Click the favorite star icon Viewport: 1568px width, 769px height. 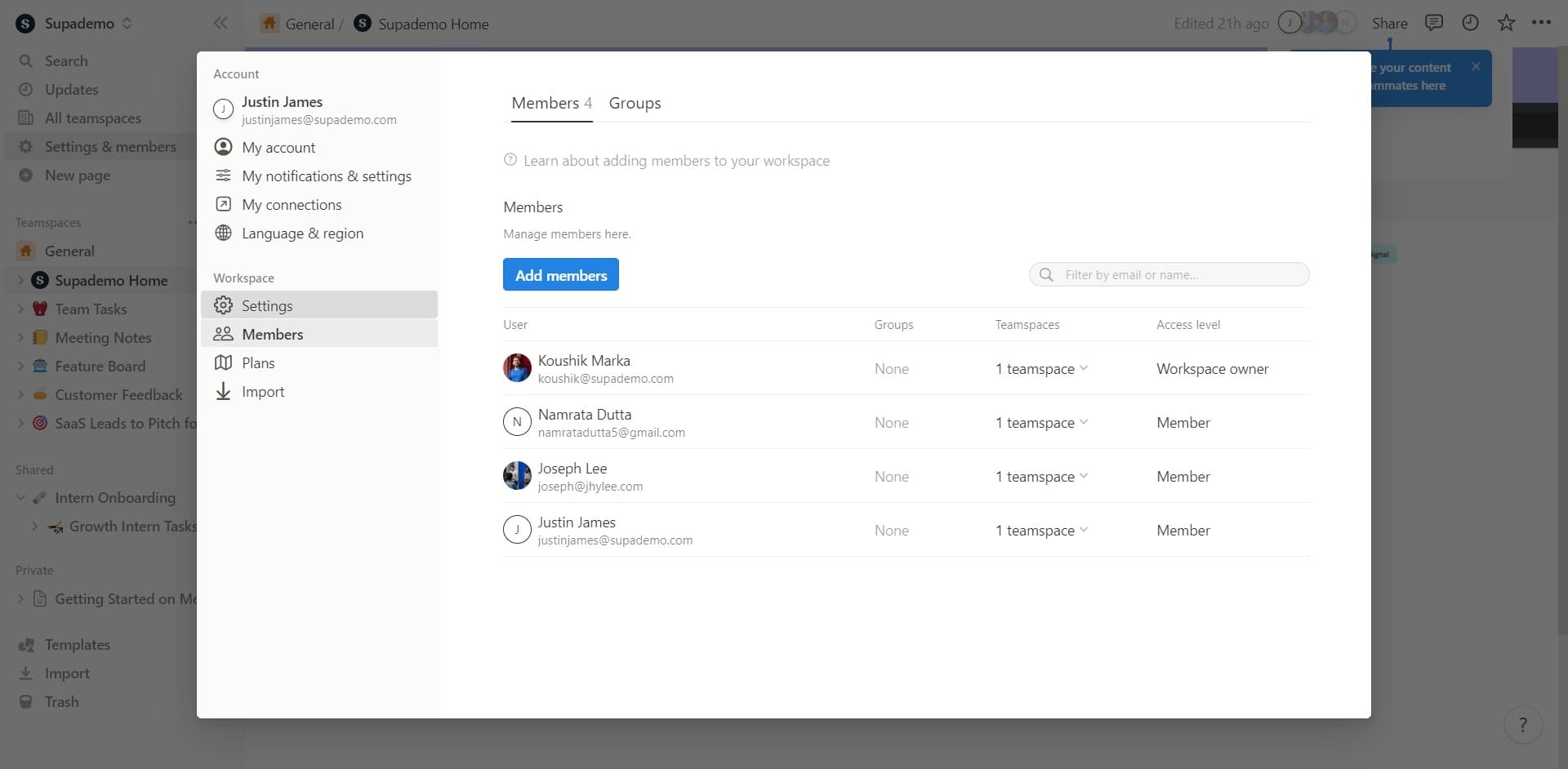1506,23
